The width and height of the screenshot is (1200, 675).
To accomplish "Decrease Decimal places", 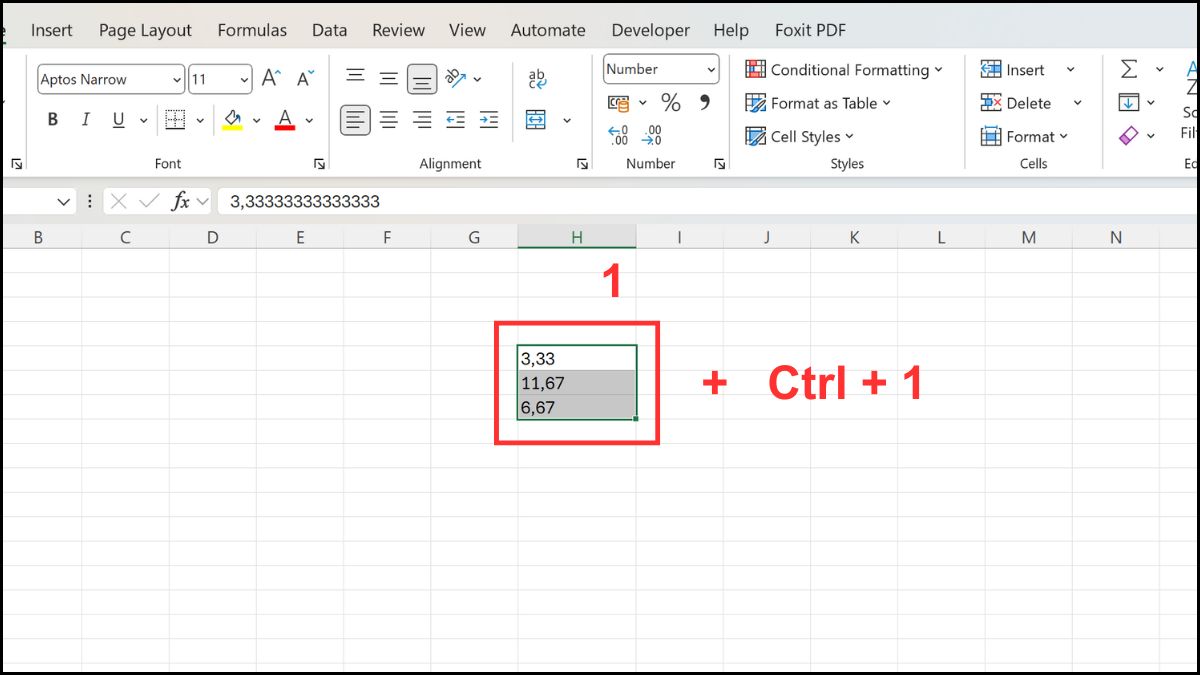I will coord(653,134).
